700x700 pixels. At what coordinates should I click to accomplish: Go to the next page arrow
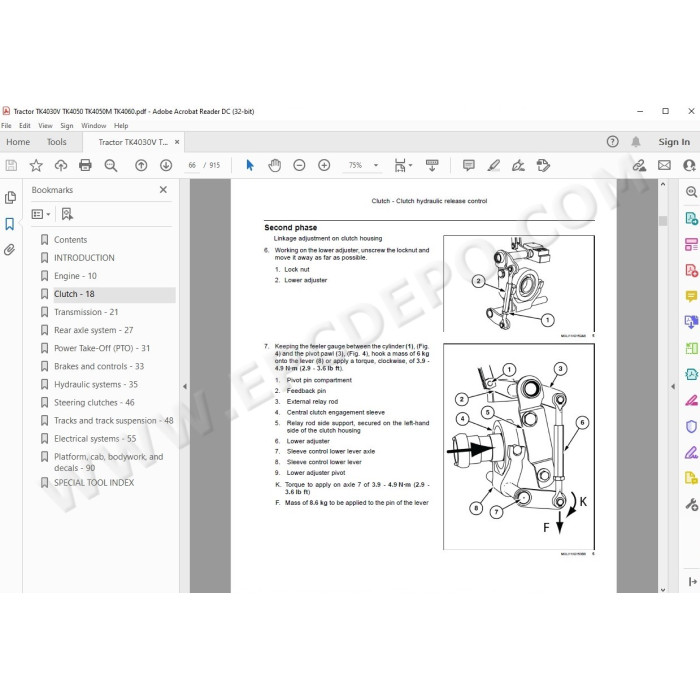(166, 166)
